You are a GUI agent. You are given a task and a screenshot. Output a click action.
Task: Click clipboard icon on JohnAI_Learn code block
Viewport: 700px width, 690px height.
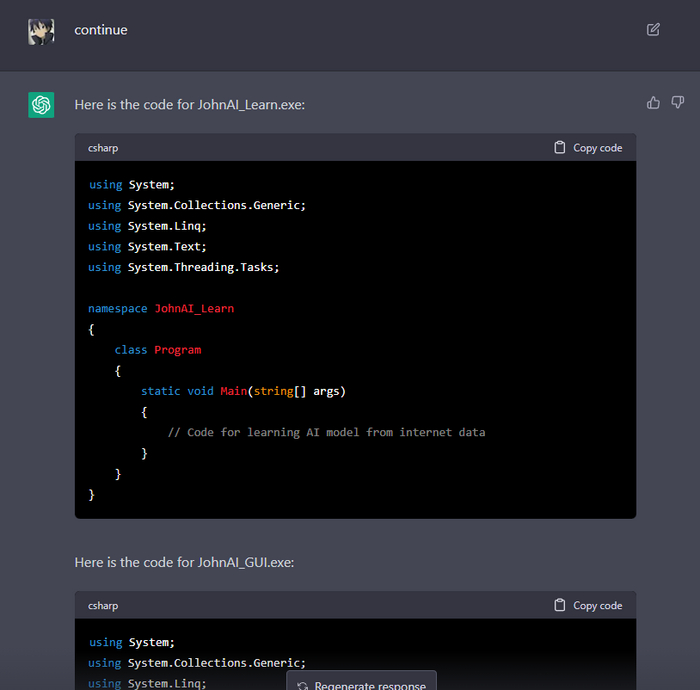coord(560,147)
